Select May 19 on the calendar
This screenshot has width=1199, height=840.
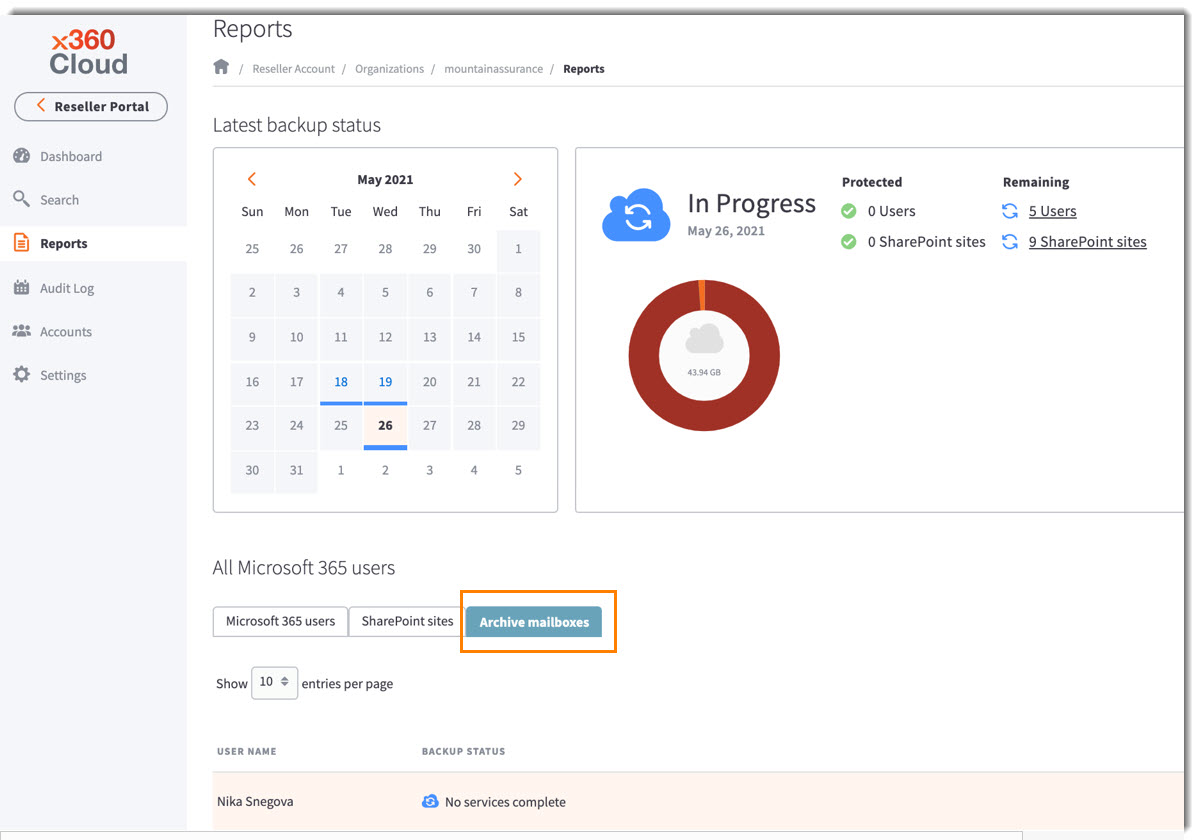tap(385, 381)
